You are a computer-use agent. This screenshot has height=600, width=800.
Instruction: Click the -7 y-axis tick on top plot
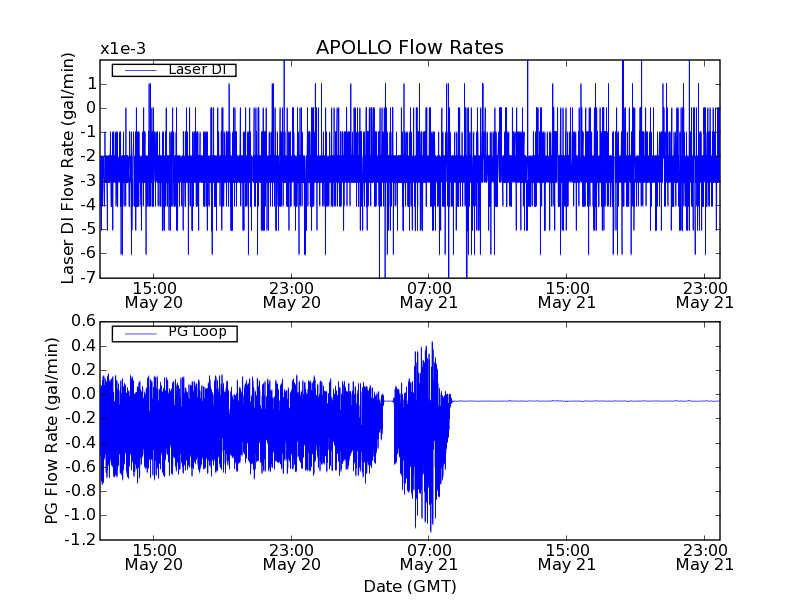(x=88, y=277)
